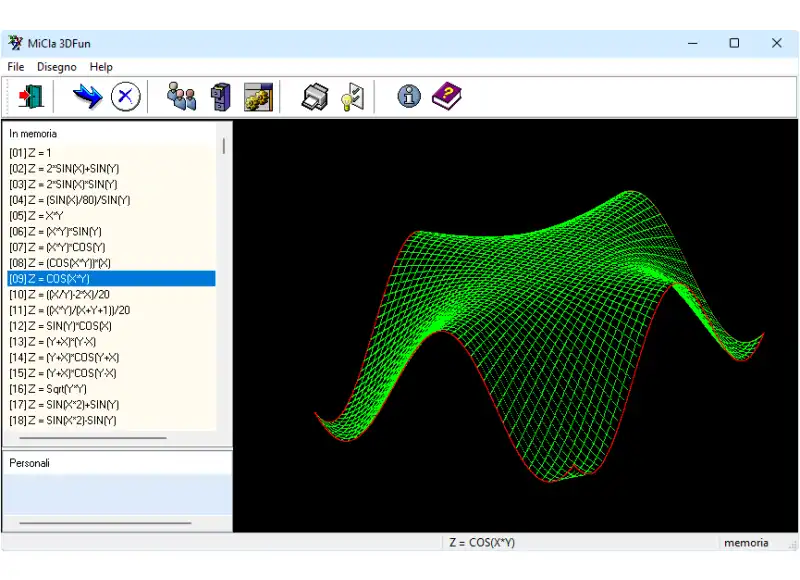This screenshot has width=800, height=580.
Task: Click the Personali list horizontal scrollbar
Action: coord(105,523)
